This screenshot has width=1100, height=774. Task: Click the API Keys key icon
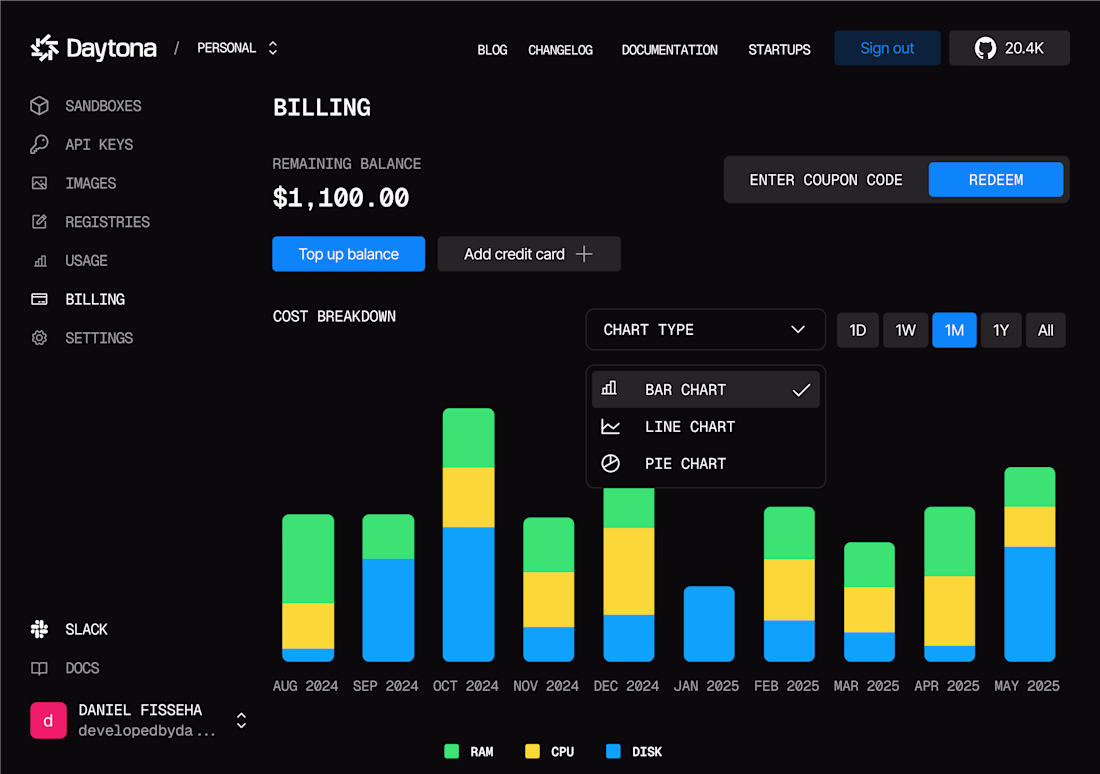point(39,145)
